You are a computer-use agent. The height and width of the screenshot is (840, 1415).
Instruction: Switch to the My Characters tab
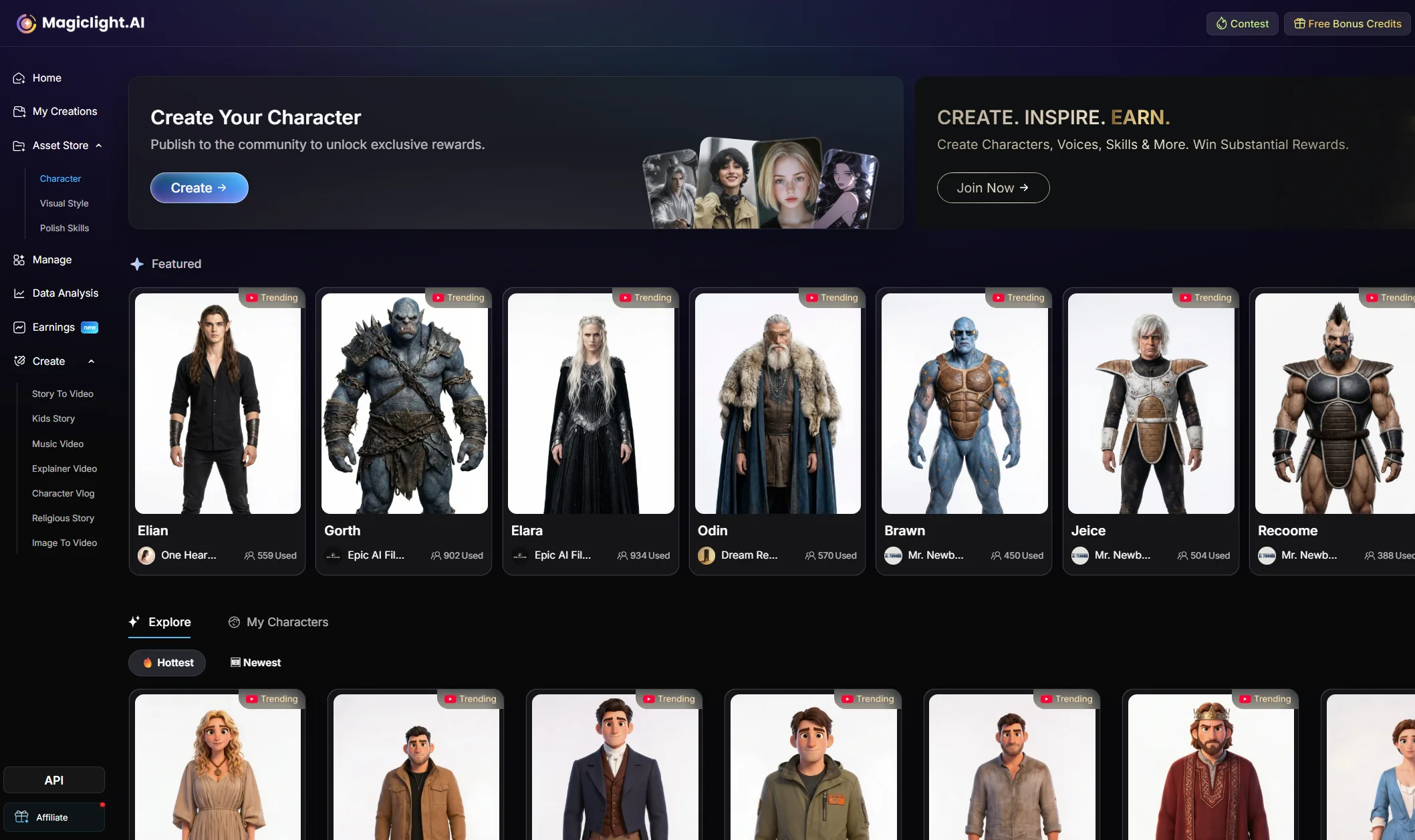278,623
